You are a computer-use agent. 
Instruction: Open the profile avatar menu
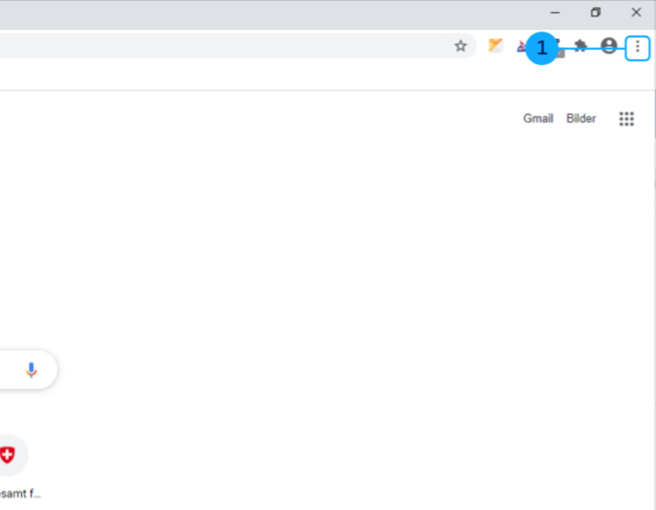coord(608,46)
